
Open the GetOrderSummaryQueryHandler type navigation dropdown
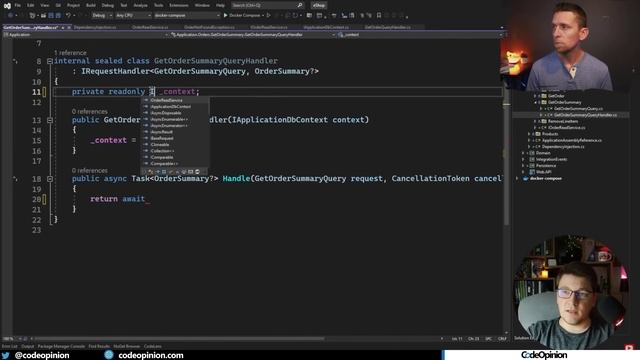pos(253,35)
